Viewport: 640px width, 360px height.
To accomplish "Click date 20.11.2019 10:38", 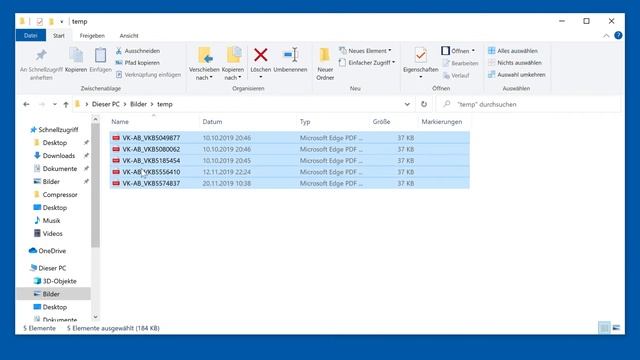I will (x=227, y=184).
